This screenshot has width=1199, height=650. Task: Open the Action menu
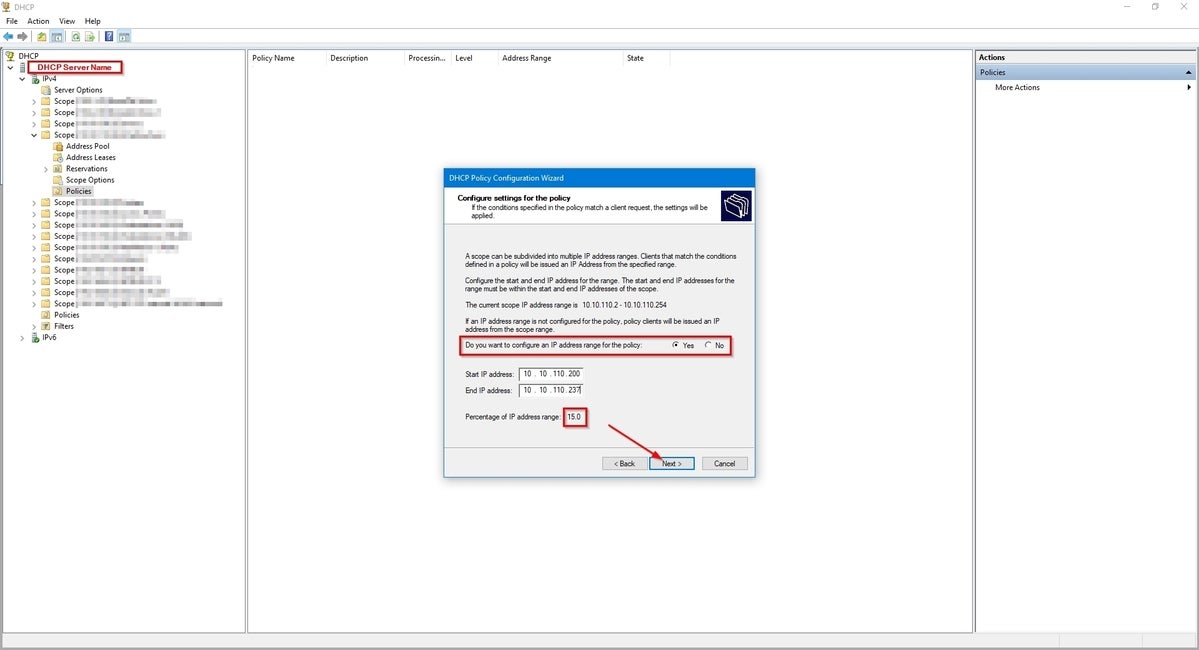click(x=38, y=21)
